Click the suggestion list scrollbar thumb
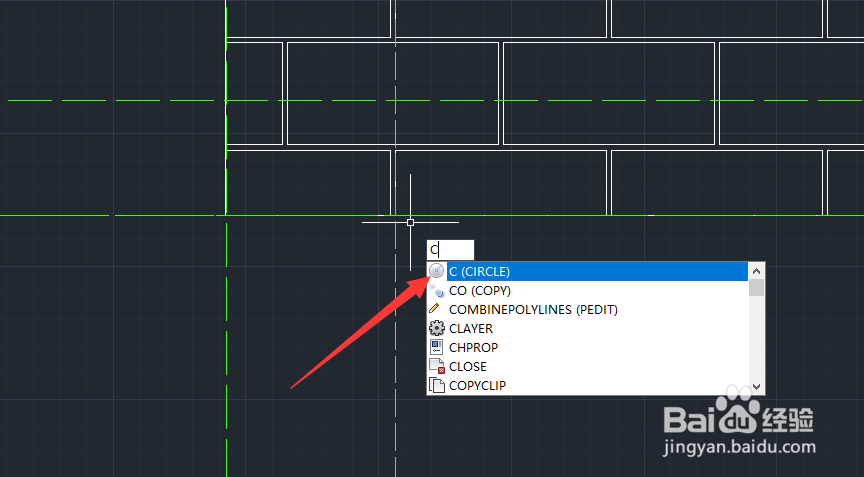The height and width of the screenshot is (477, 864). coord(757,288)
